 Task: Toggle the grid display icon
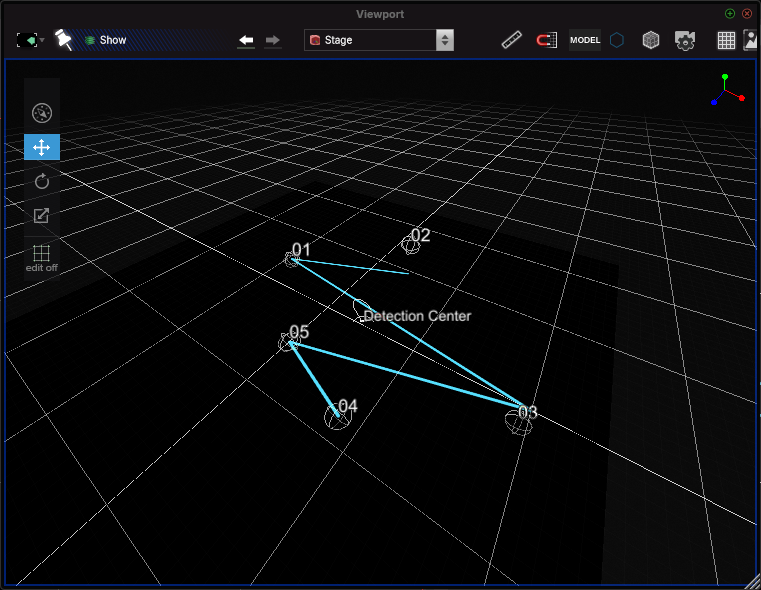coord(726,40)
